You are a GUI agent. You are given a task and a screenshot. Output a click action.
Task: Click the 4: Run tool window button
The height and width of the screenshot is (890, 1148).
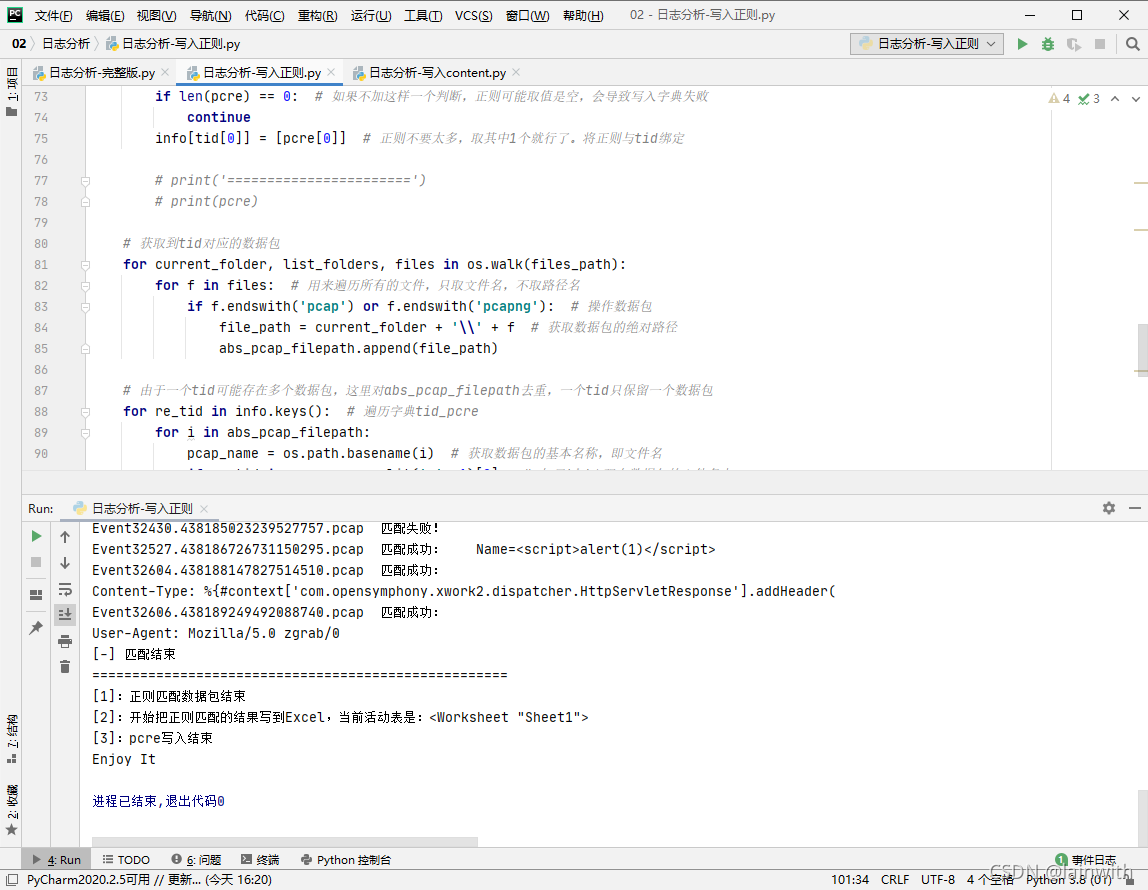pyautogui.click(x=56, y=859)
